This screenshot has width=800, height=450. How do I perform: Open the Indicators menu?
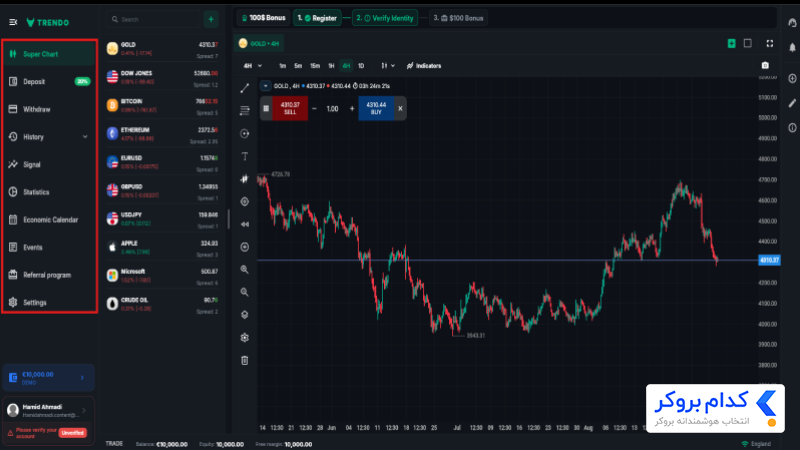[424, 66]
